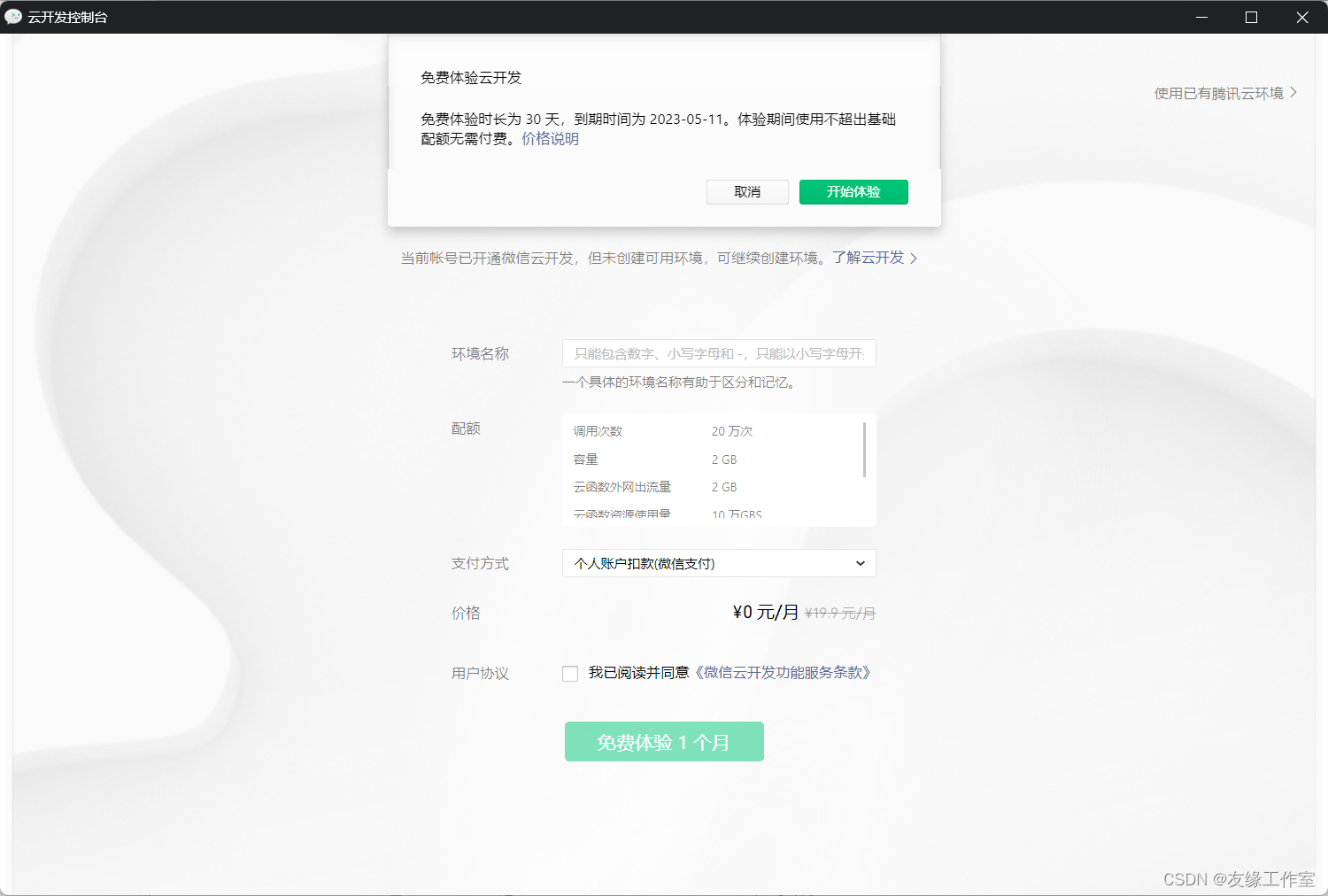Click the WeChat logo in title bar
Image resolution: width=1328 pixels, height=896 pixels.
pos(13,17)
